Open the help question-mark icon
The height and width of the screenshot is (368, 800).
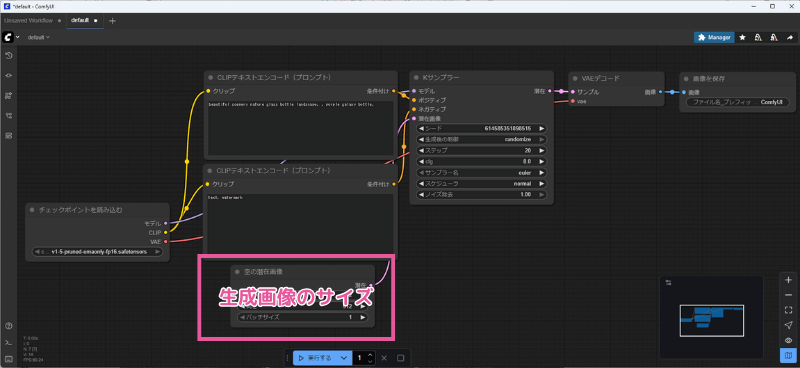[8, 326]
